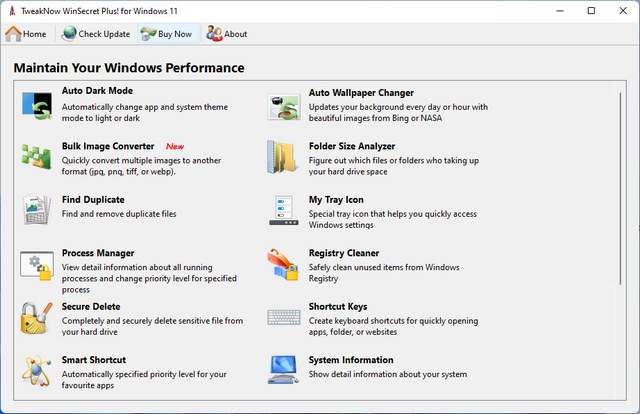Select the Find Duplicate icon
Screen dimensions: 640x414
click(37, 211)
